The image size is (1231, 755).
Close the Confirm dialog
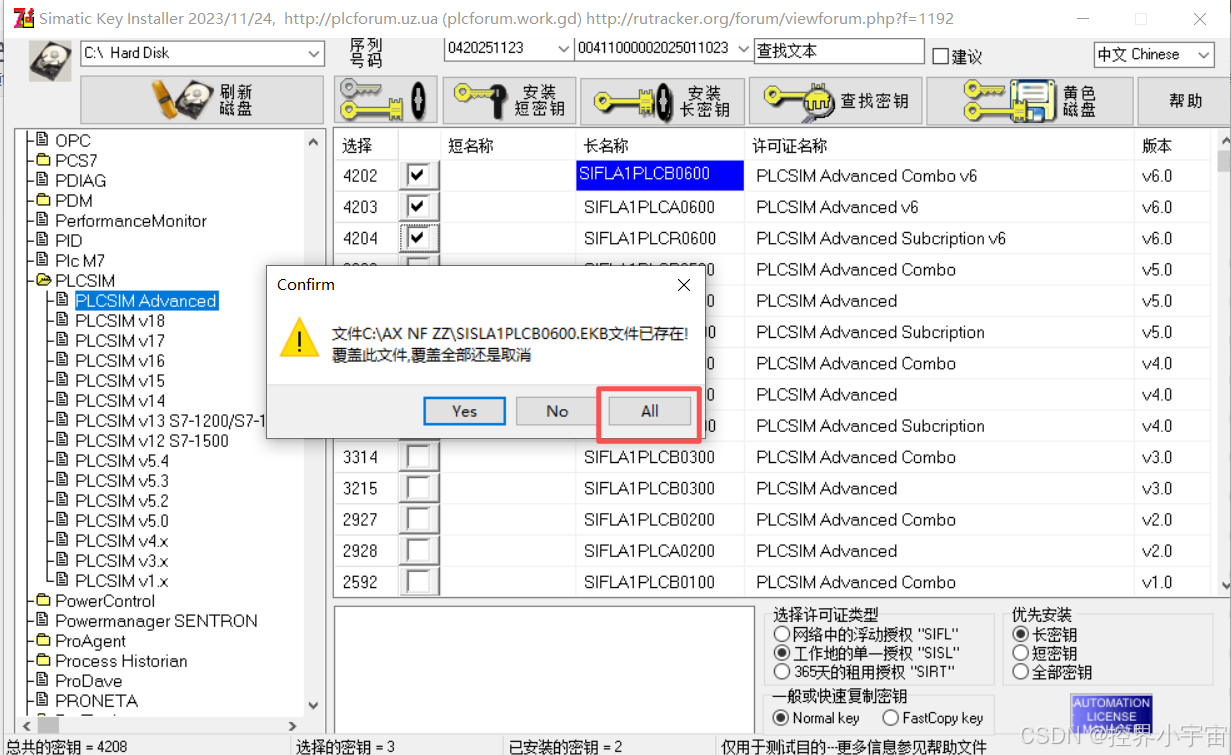(684, 285)
